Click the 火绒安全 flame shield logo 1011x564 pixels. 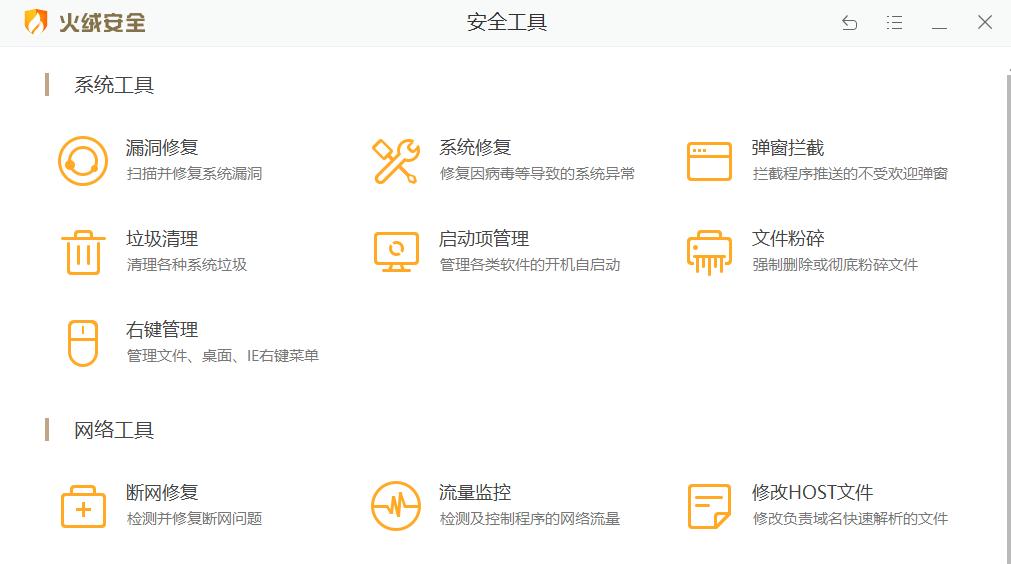(x=35, y=22)
